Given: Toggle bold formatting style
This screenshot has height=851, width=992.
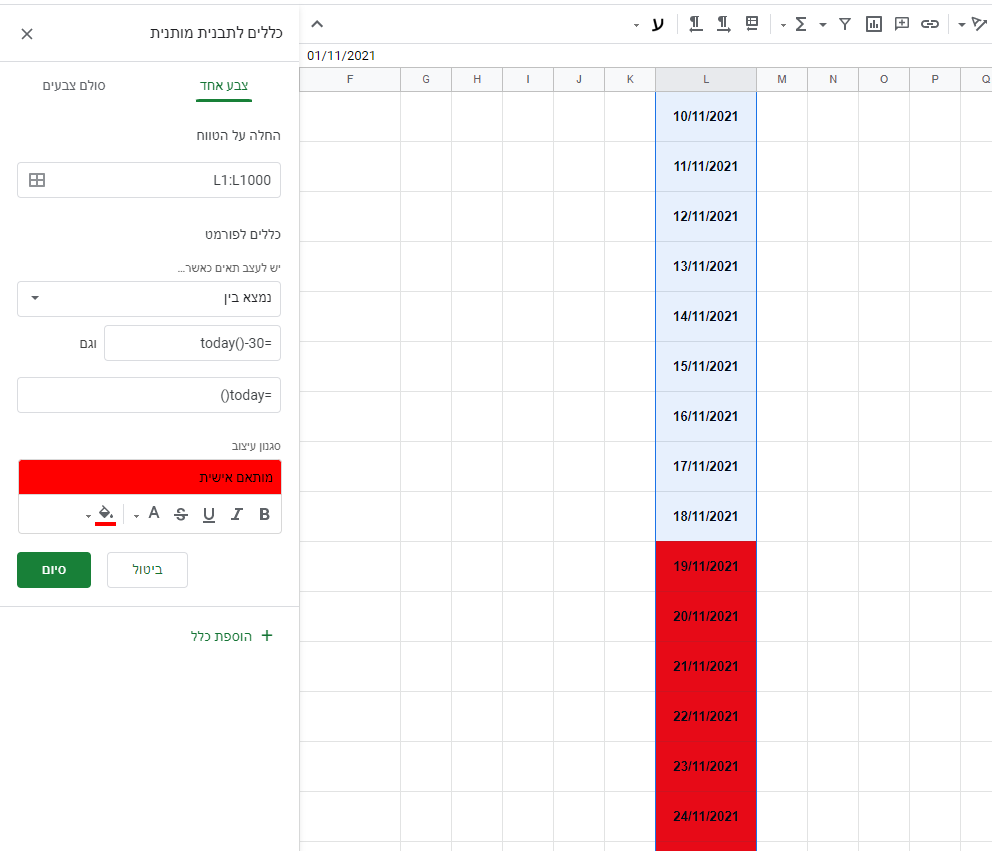Looking at the screenshot, I should coord(264,514).
